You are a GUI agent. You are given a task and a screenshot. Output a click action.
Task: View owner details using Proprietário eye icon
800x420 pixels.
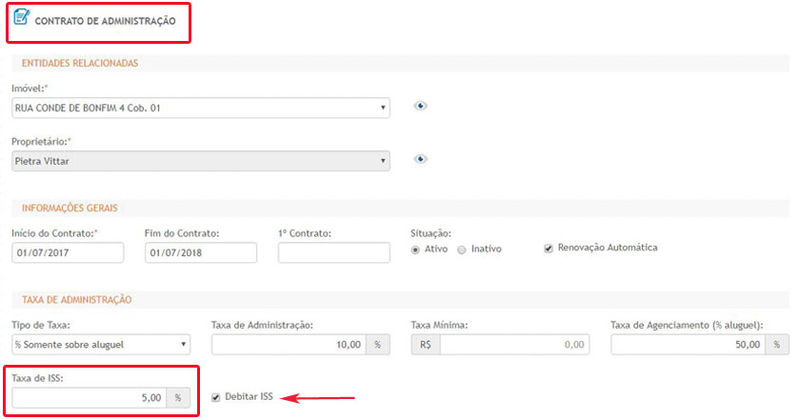click(421, 158)
